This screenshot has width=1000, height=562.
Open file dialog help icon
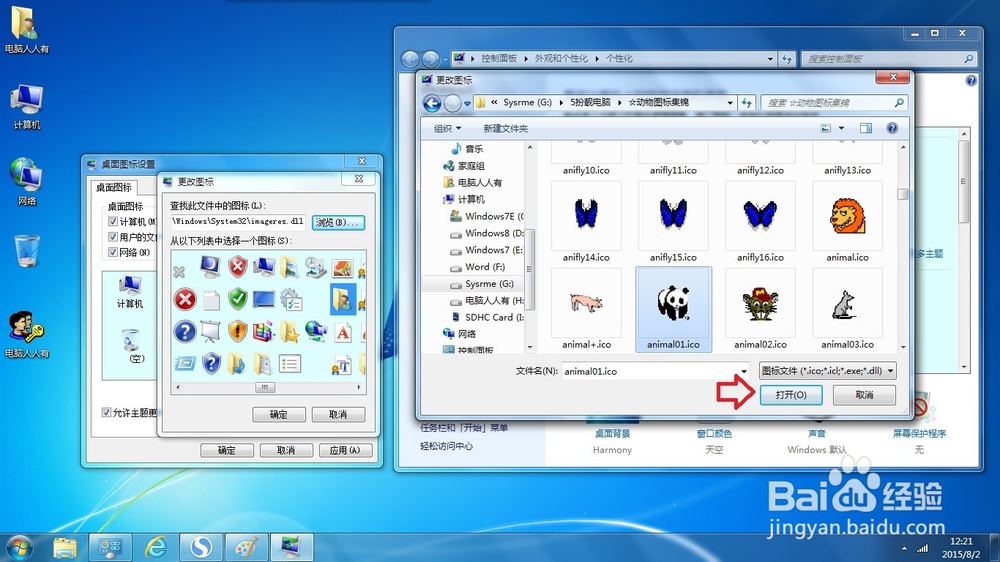(892, 128)
